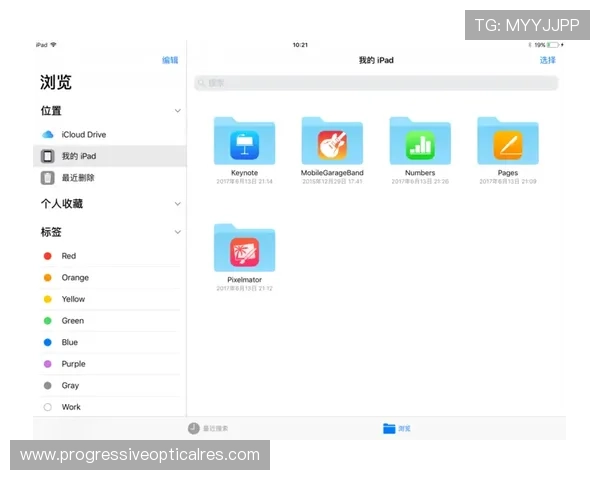Filter by the Green tag
The image size is (600, 480).
coord(72,321)
